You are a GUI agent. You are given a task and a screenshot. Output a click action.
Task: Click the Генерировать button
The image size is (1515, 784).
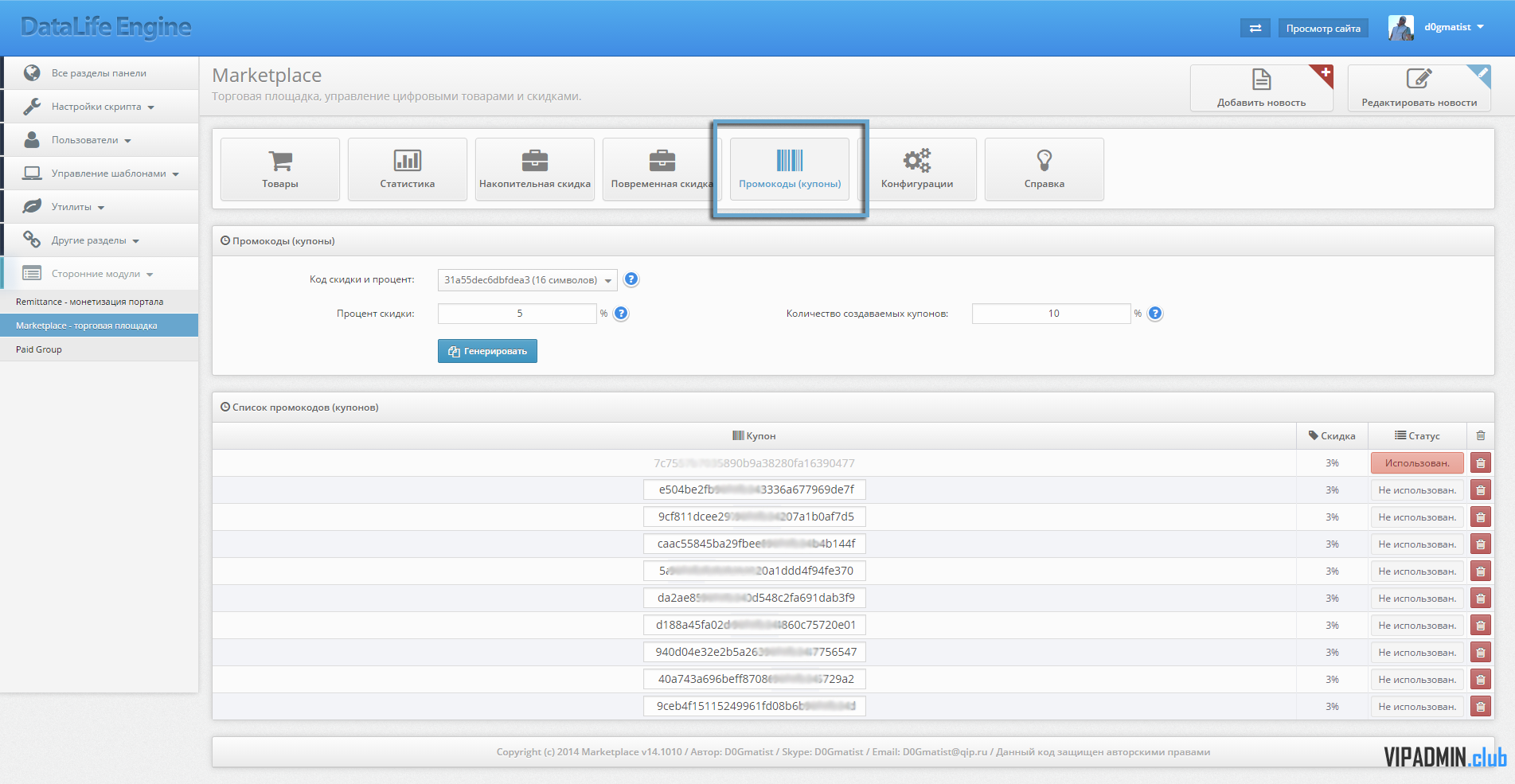(x=487, y=351)
